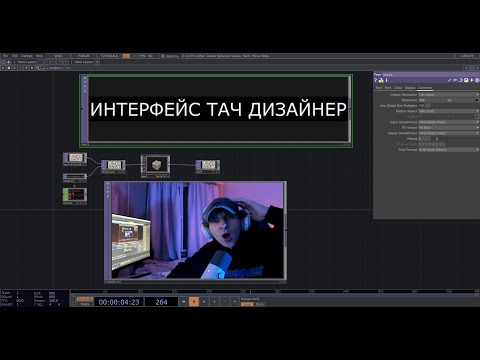Click the pencil comment icon in the parameter header
The width and height of the screenshot is (480, 360).
[x=449, y=80]
